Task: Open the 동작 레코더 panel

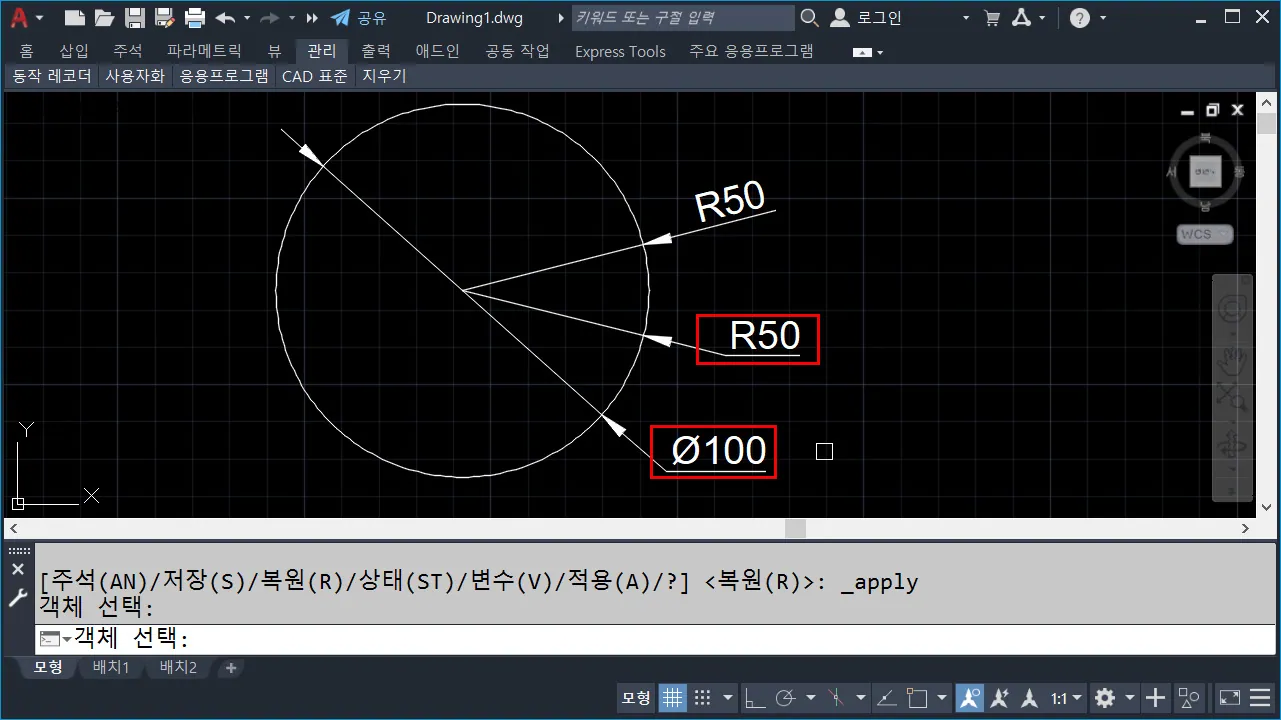Action: [52, 76]
